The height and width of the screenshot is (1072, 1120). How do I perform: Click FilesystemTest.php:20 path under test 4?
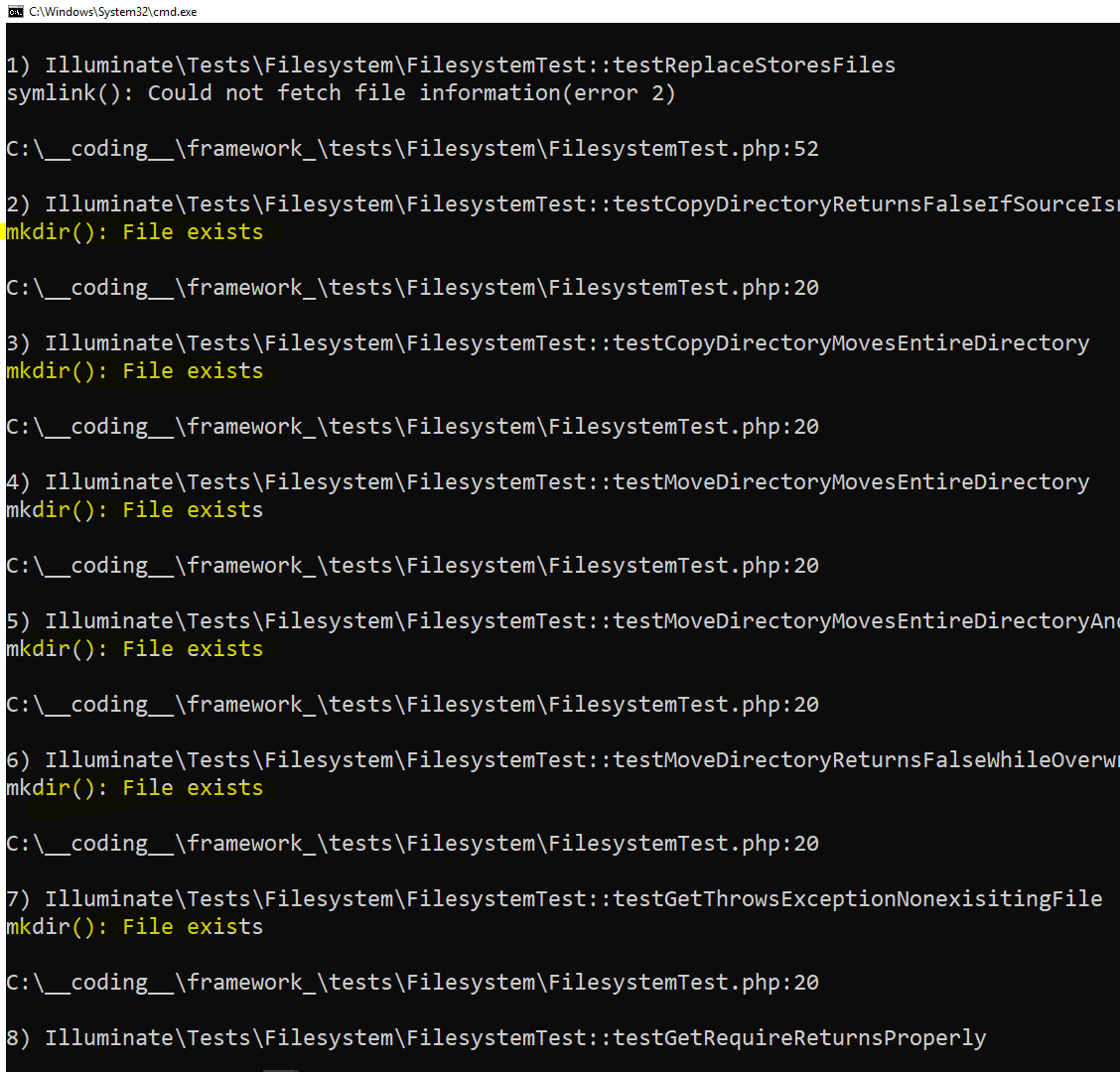click(412, 566)
